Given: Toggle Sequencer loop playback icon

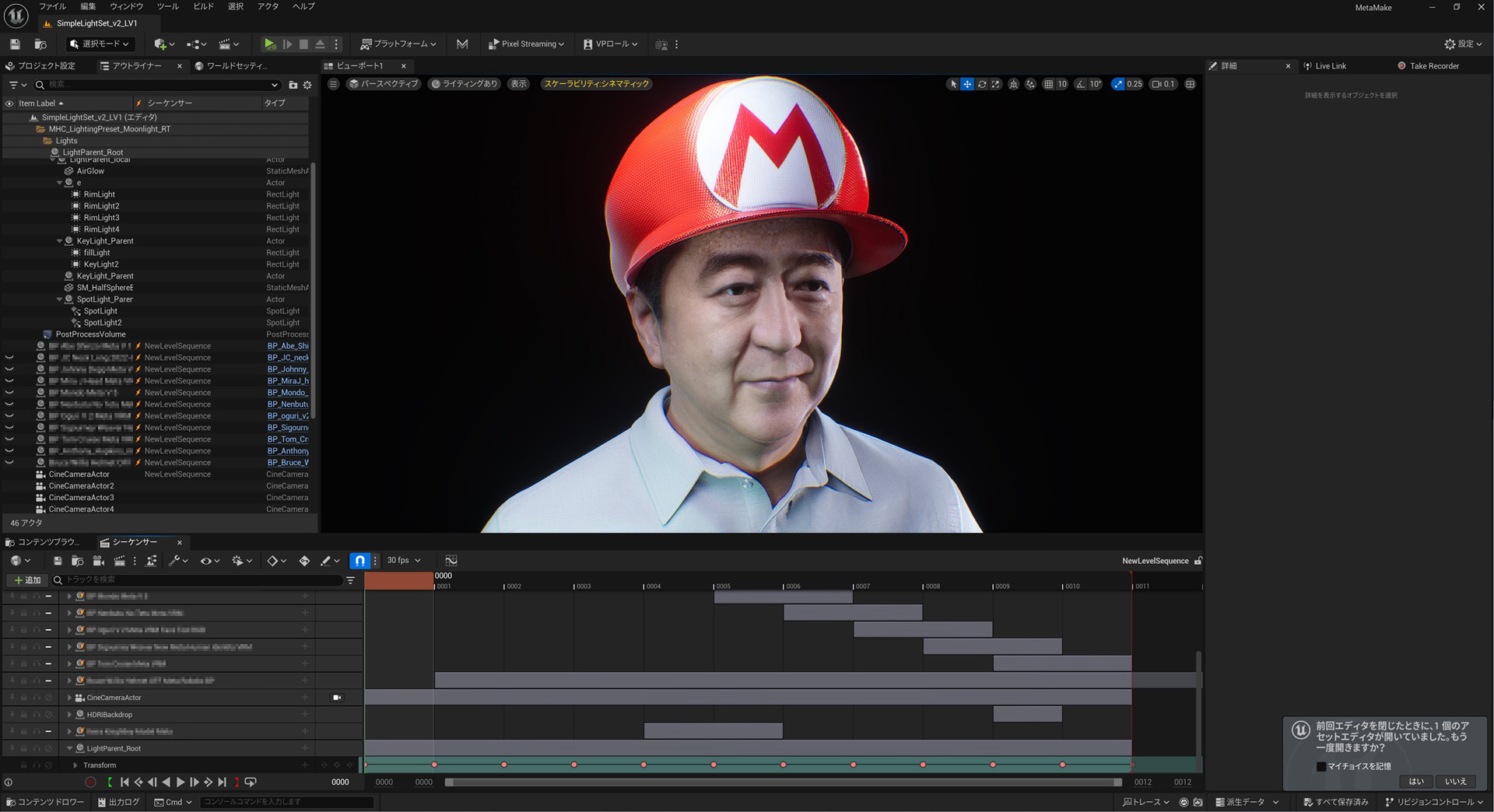Looking at the screenshot, I should [x=251, y=782].
